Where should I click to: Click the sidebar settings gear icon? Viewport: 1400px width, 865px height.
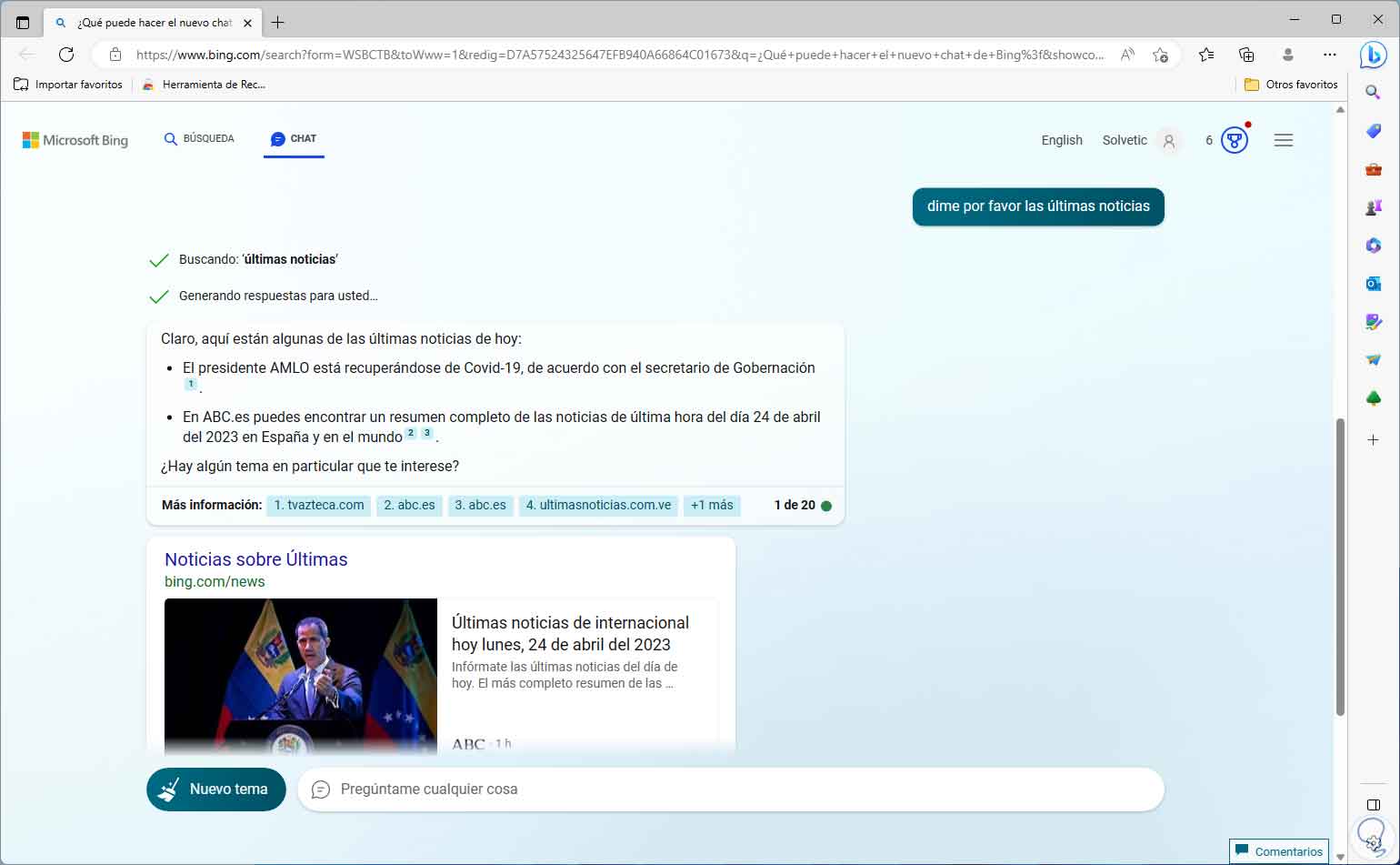coord(1374,843)
